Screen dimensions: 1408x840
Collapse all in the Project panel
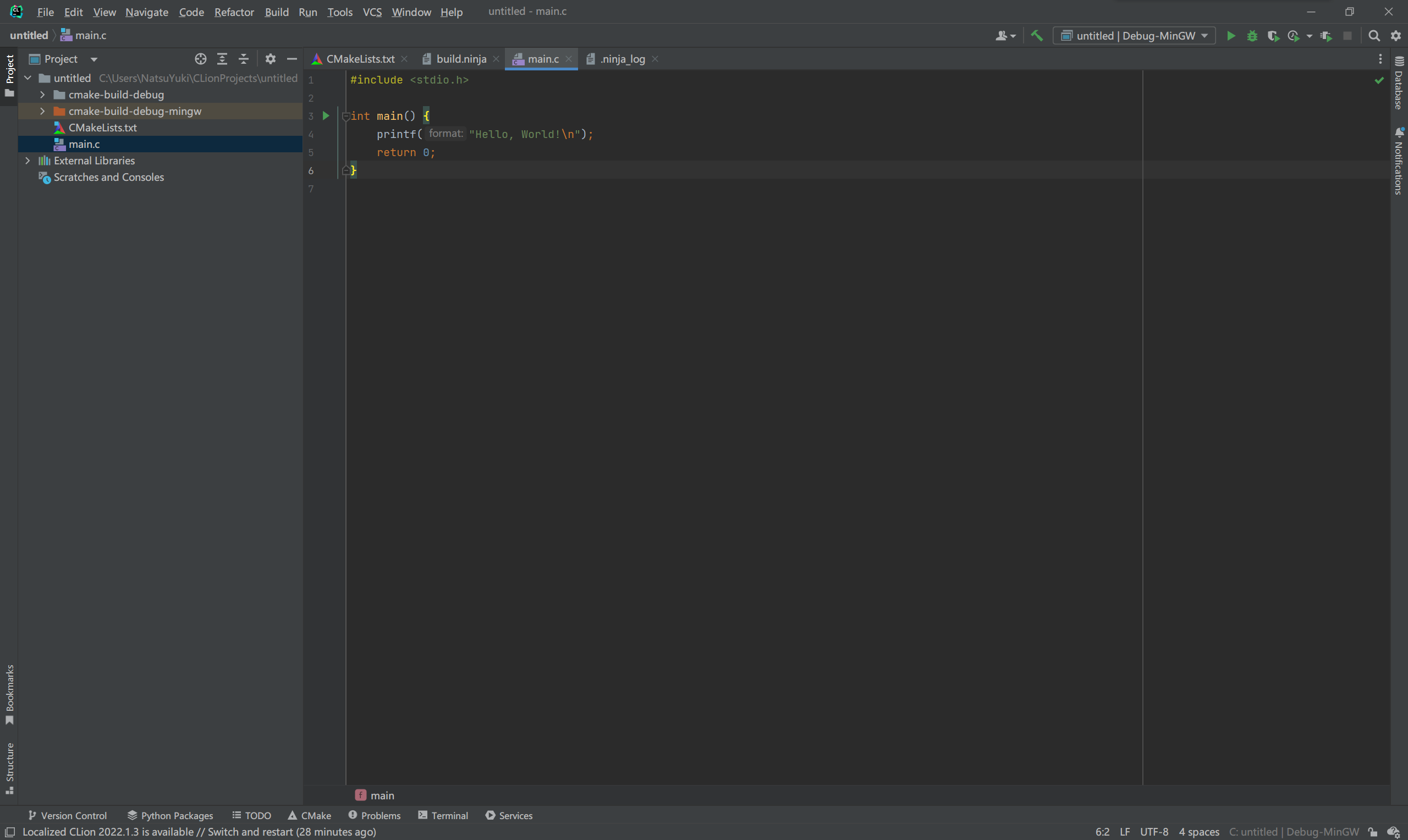(x=244, y=59)
